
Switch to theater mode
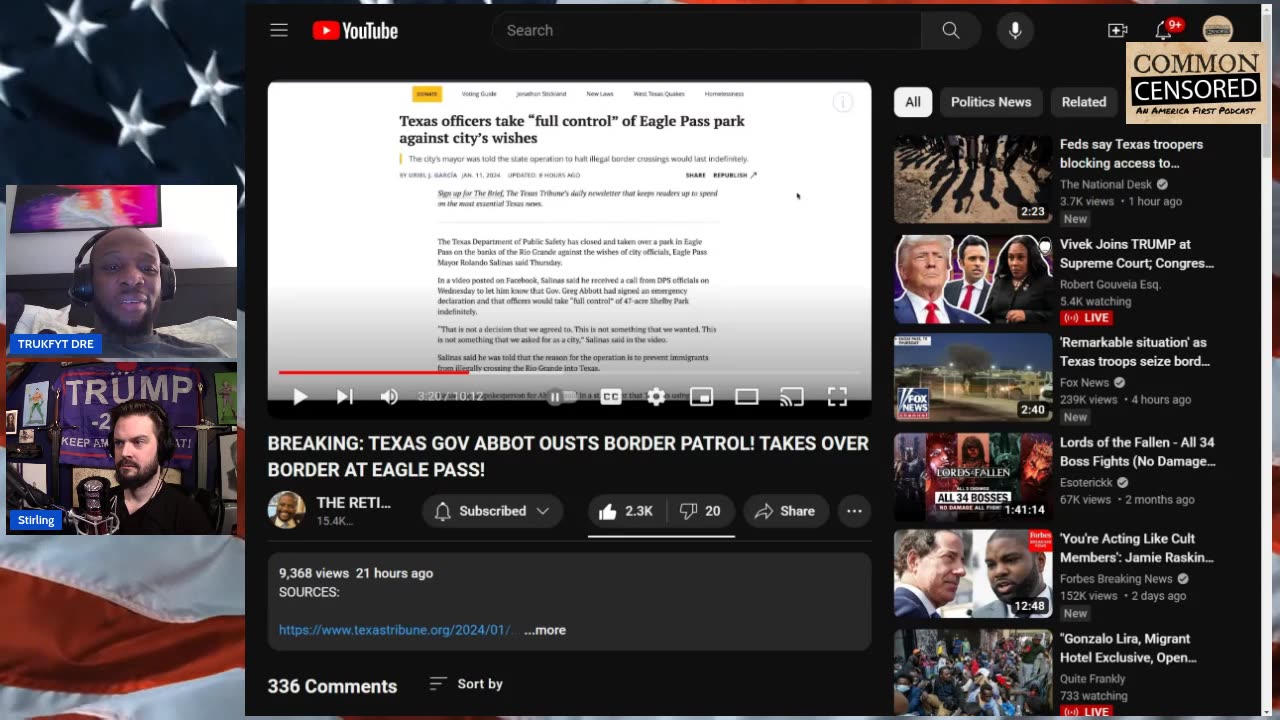click(x=747, y=397)
